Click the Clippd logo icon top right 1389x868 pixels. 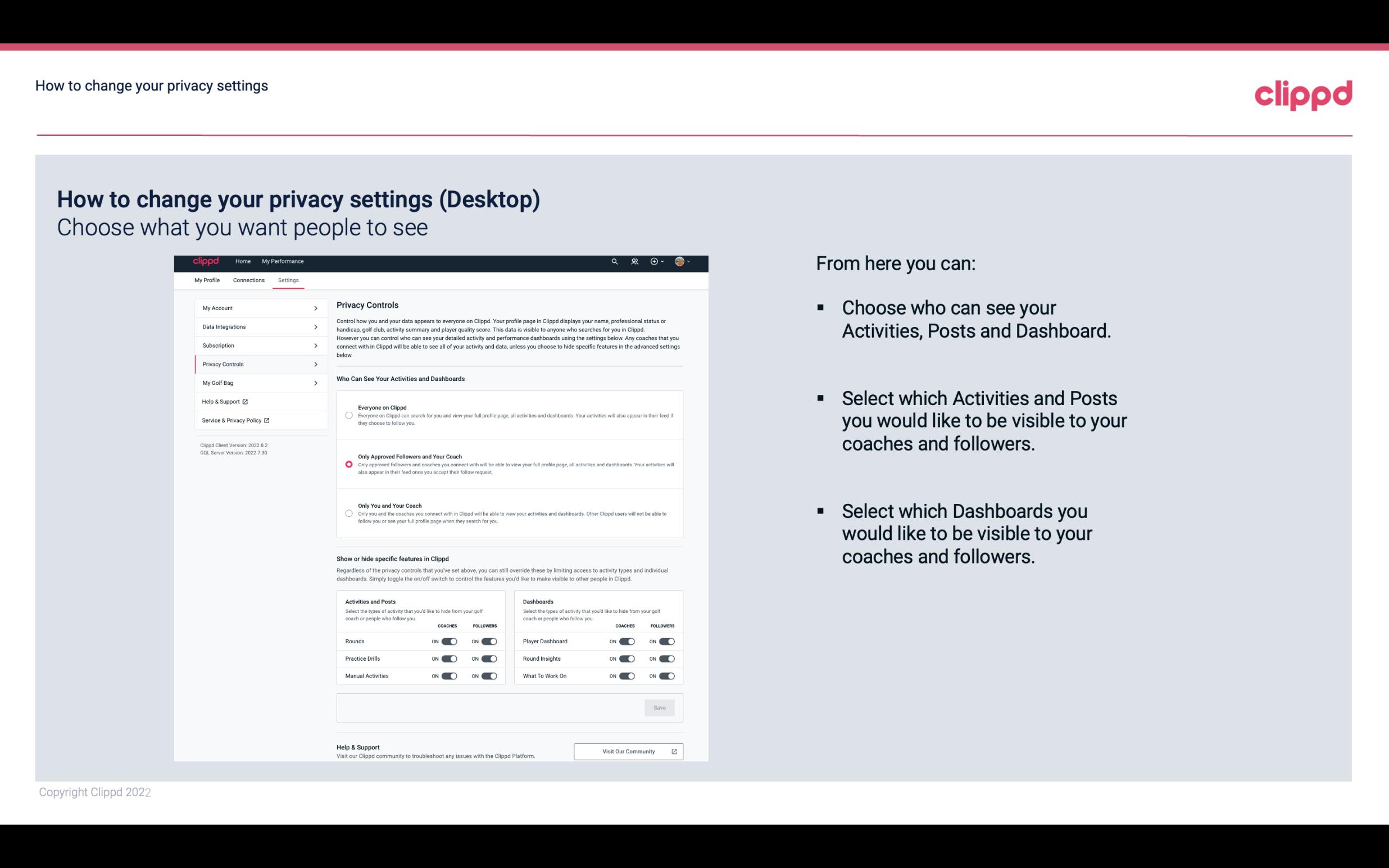[1303, 94]
